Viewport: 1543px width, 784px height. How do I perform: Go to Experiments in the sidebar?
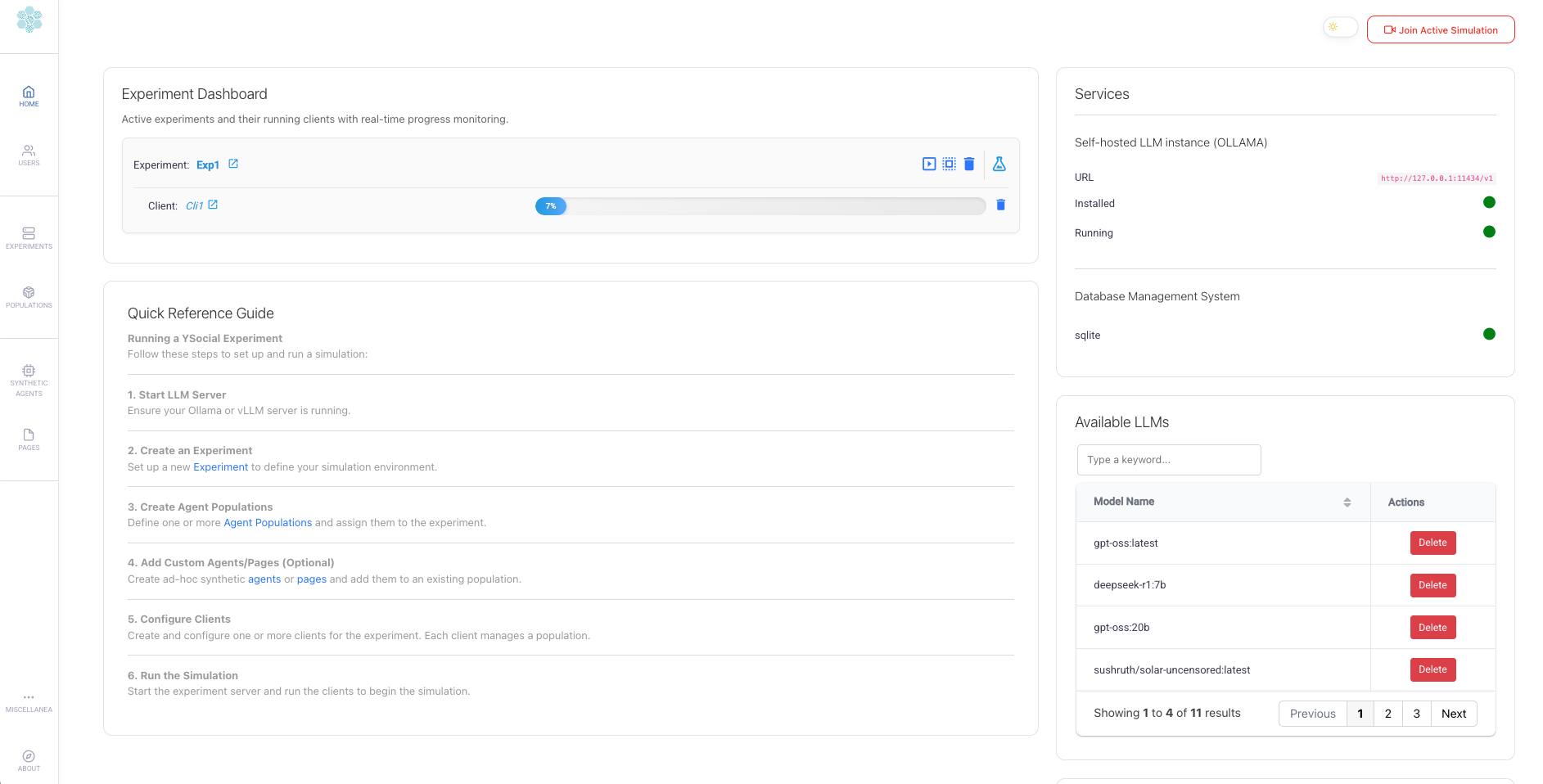coord(29,238)
